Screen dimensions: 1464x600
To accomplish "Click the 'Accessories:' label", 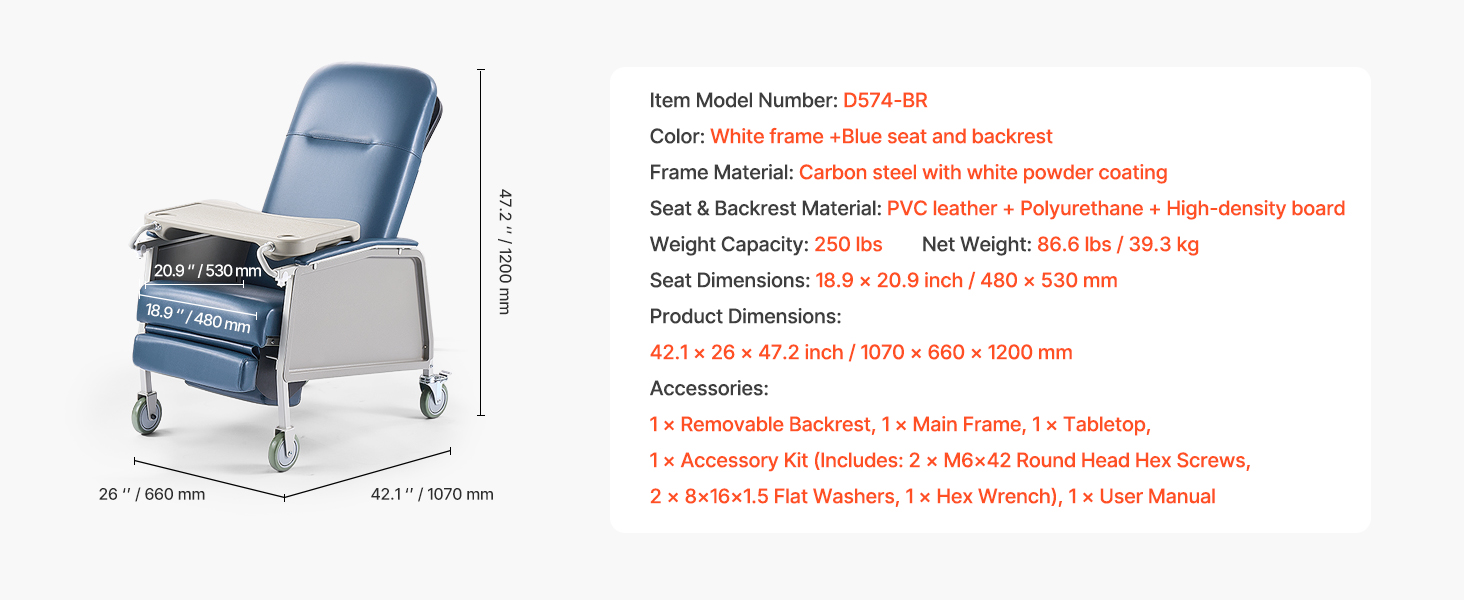I will 709,388.
